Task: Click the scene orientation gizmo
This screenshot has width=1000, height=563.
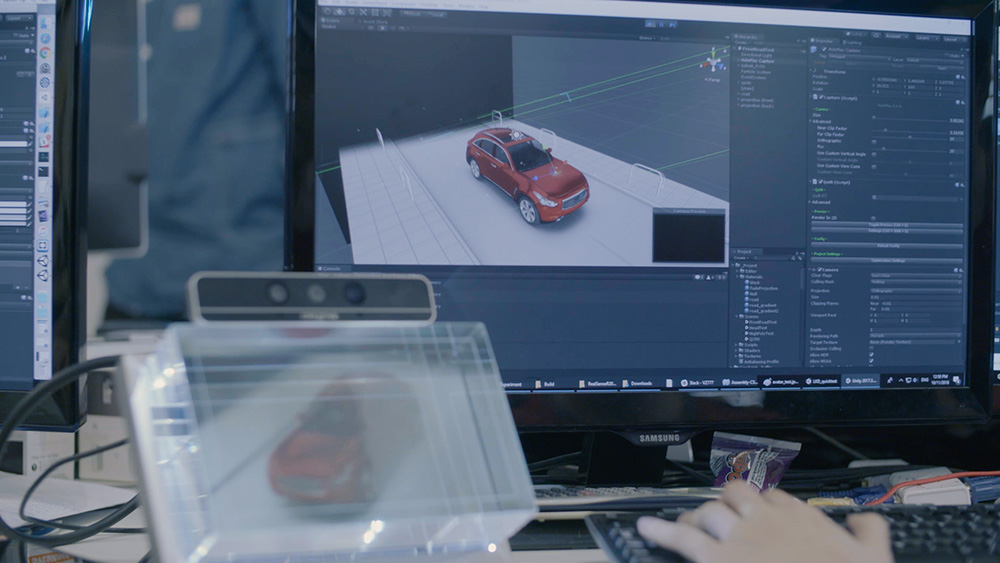Action: pyautogui.click(x=713, y=60)
